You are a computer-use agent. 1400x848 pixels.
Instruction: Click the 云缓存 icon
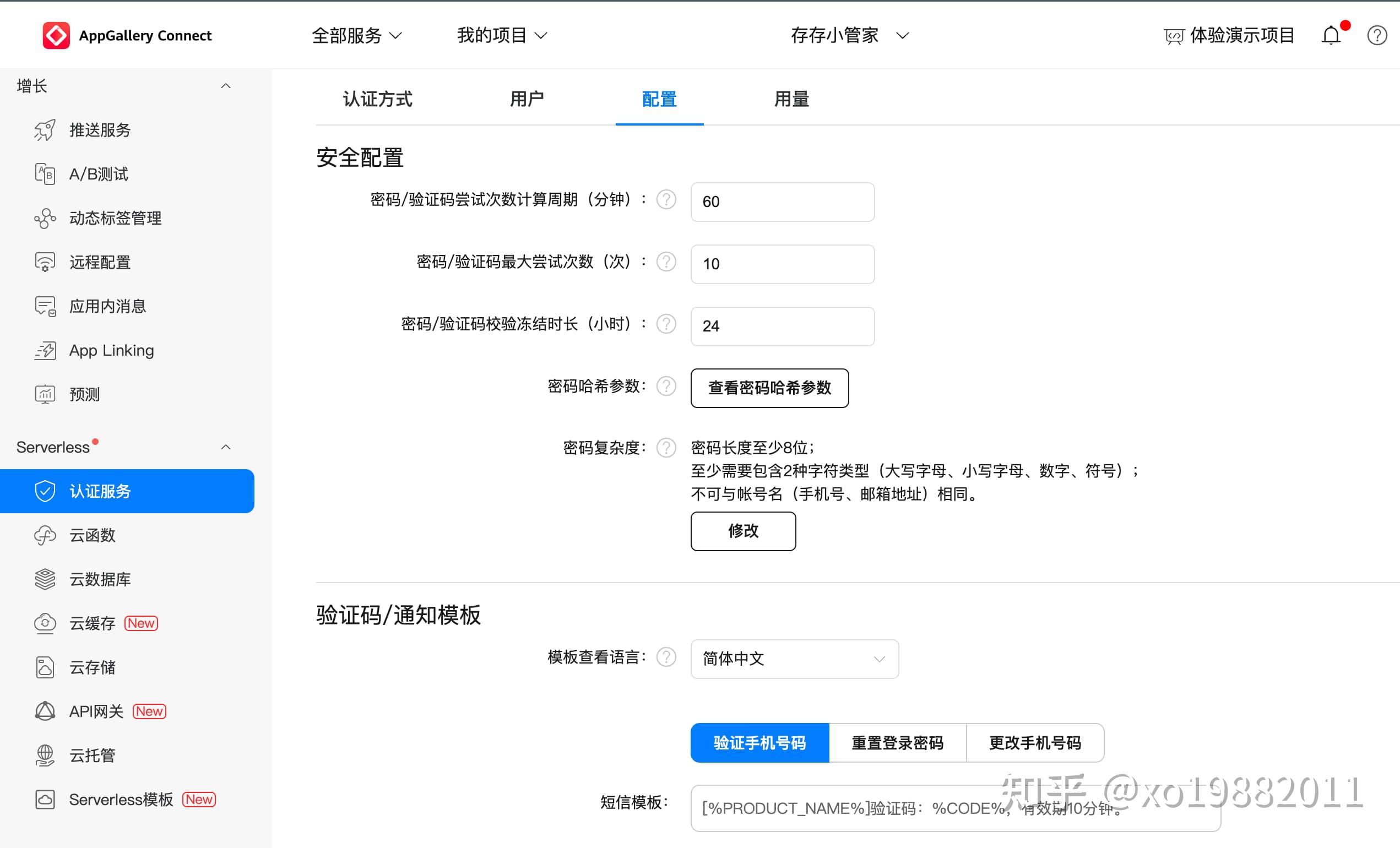[45, 623]
